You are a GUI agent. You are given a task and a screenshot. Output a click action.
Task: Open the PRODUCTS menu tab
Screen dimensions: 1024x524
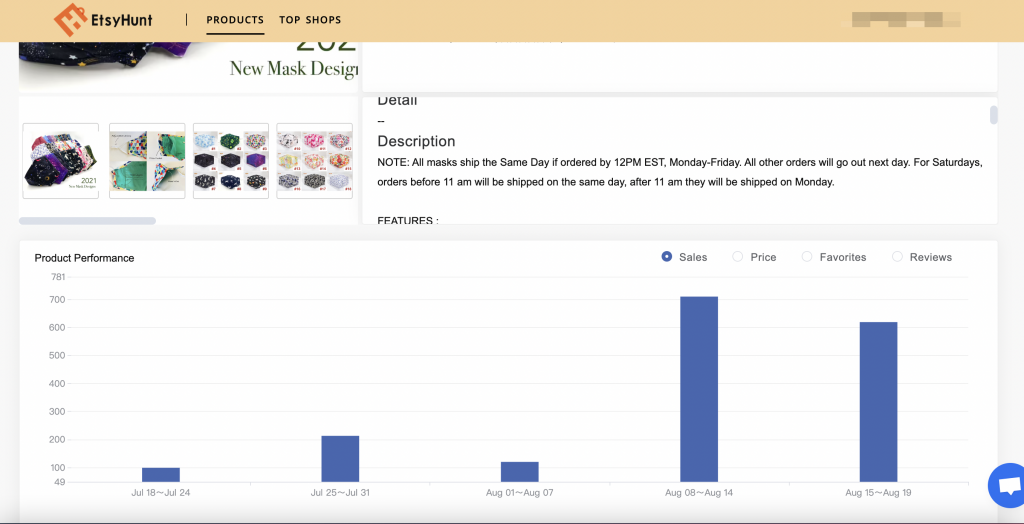coord(235,20)
